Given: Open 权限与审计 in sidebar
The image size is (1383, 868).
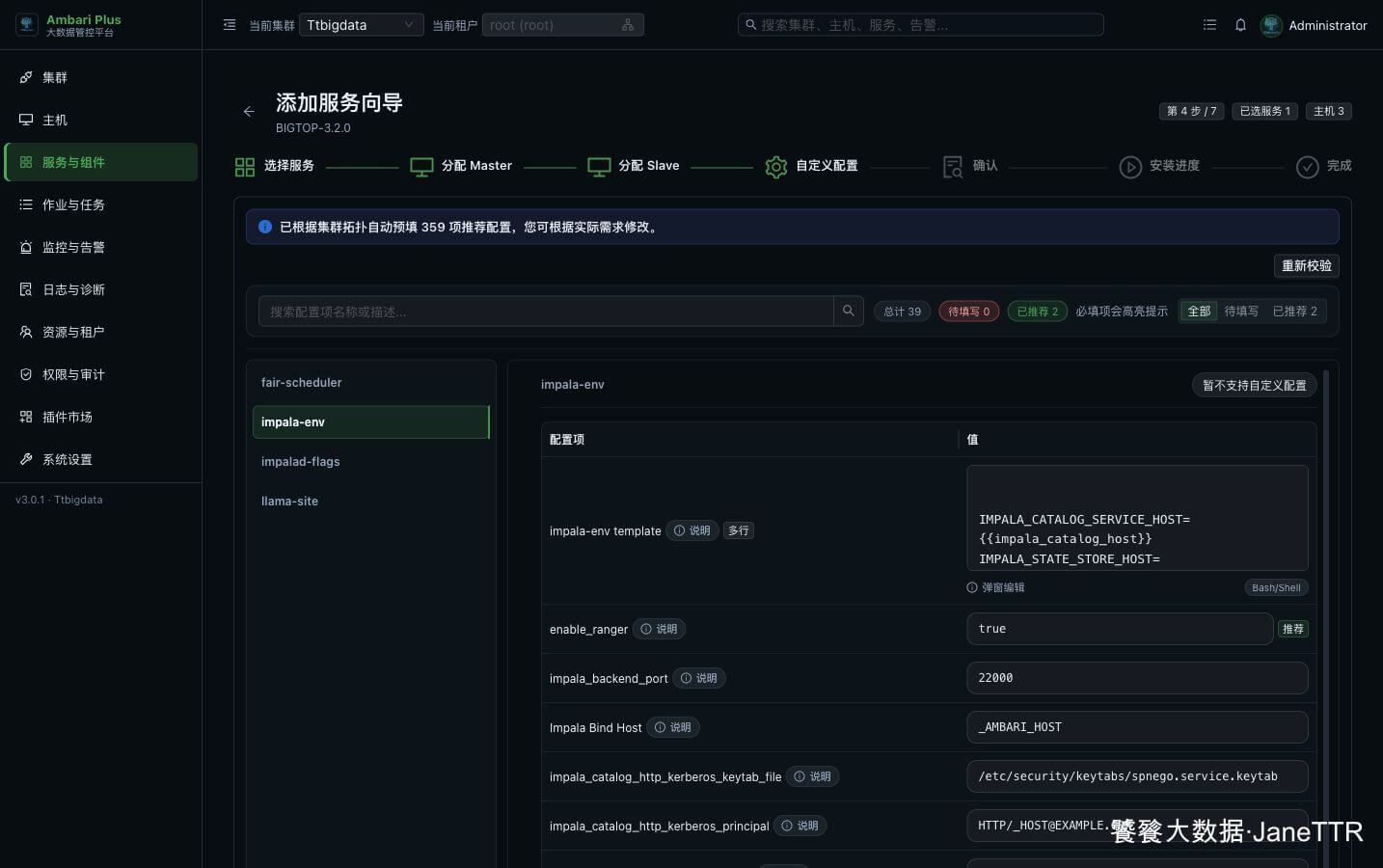Looking at the screenshot, I should [x=100, y=374].
